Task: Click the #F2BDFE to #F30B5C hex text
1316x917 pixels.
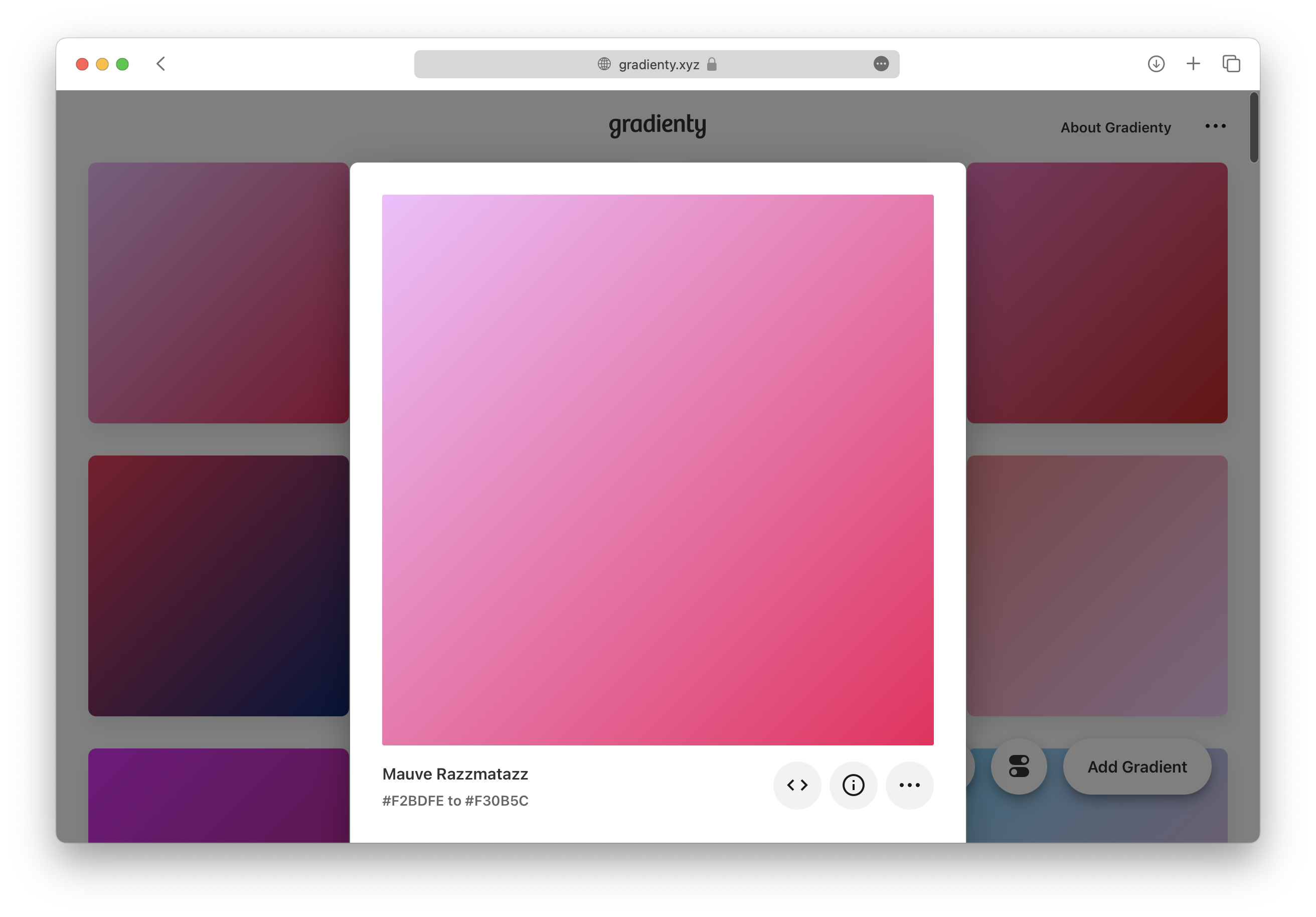Action: click(x=455, y=801)
